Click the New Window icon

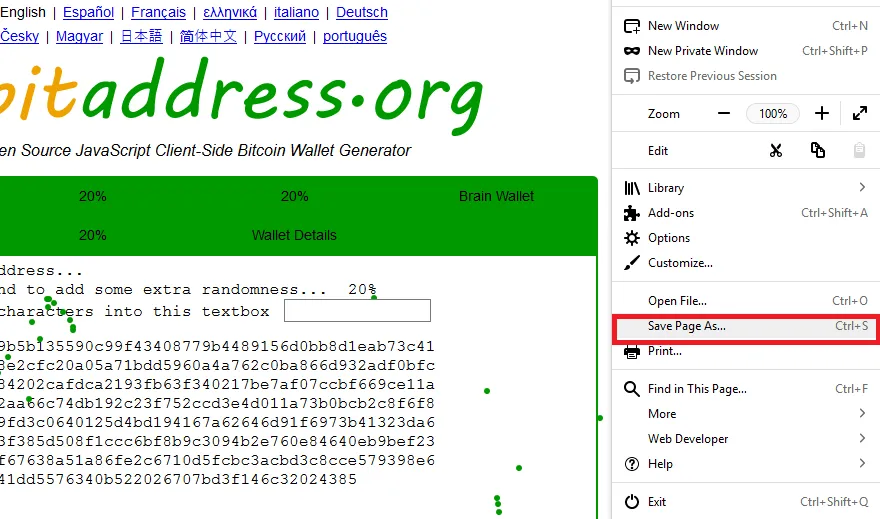[632, 26]
